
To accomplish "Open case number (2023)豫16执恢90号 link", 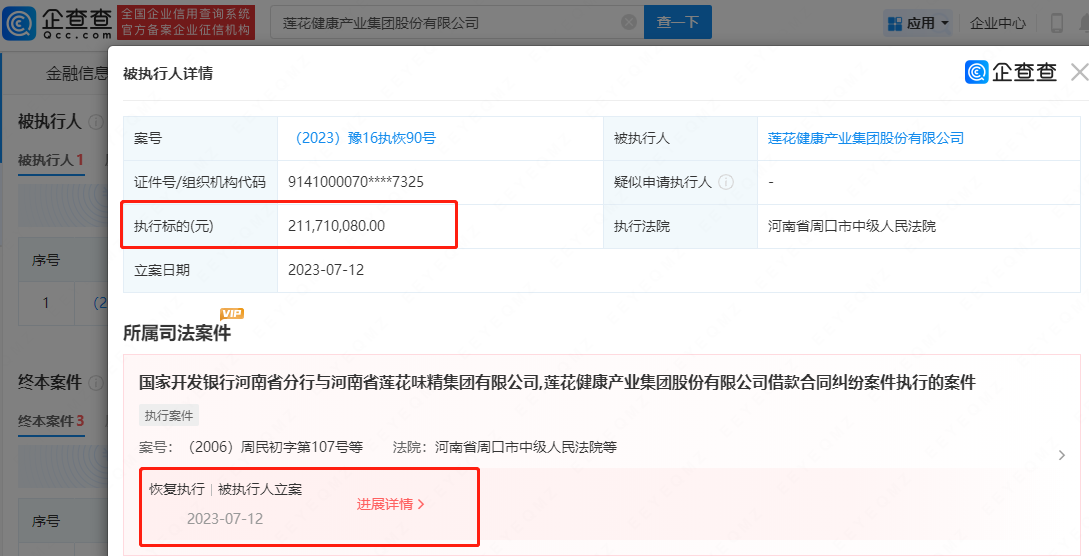I will click(361, 138).
